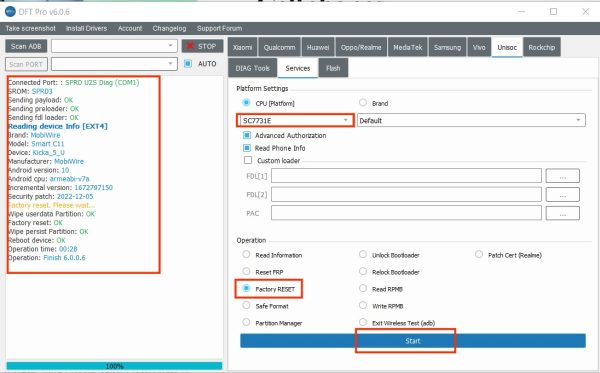Screen dimensions: 600x373
Task: Select the Unisoc tab
Action: pos(507,47)
